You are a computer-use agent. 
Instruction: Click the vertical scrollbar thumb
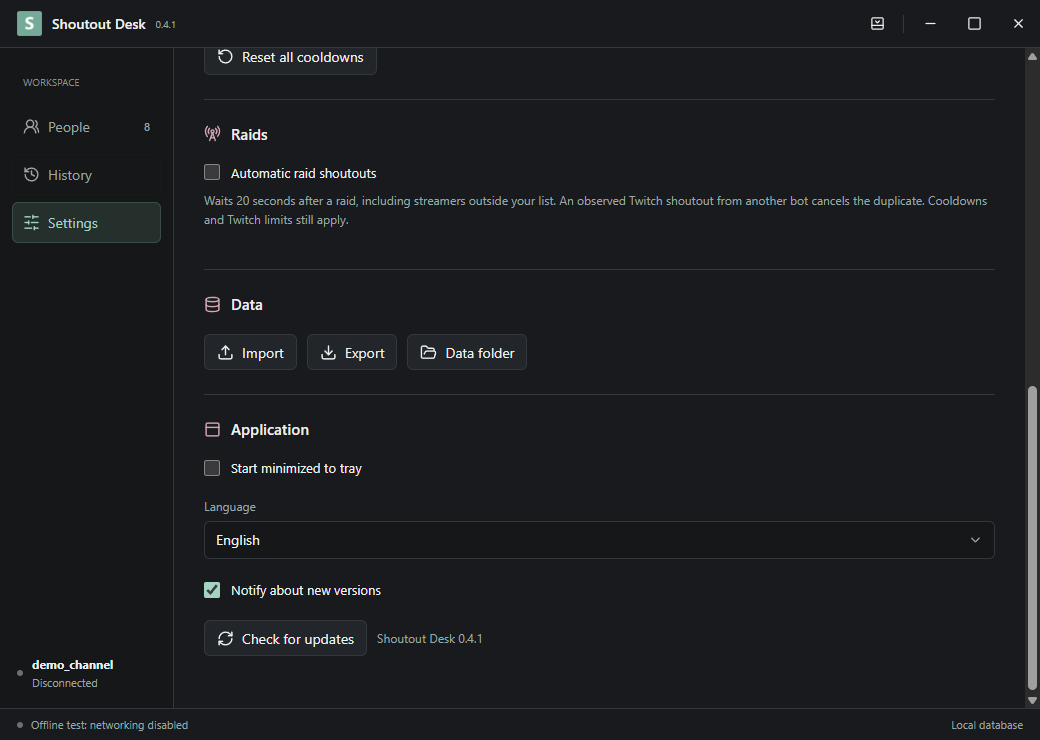coord(1032,538)
